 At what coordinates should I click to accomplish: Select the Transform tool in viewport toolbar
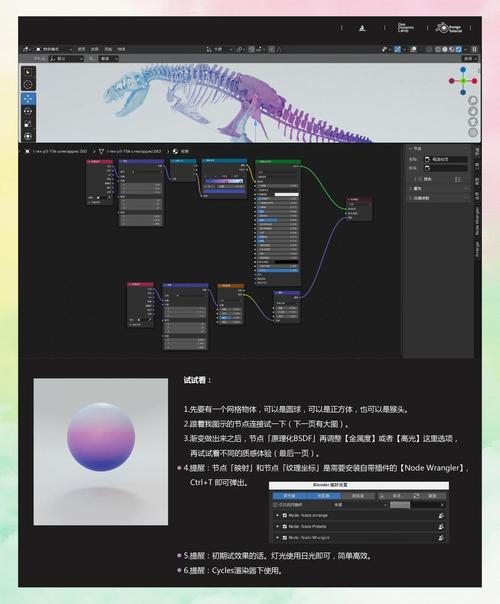click(28, 136)
